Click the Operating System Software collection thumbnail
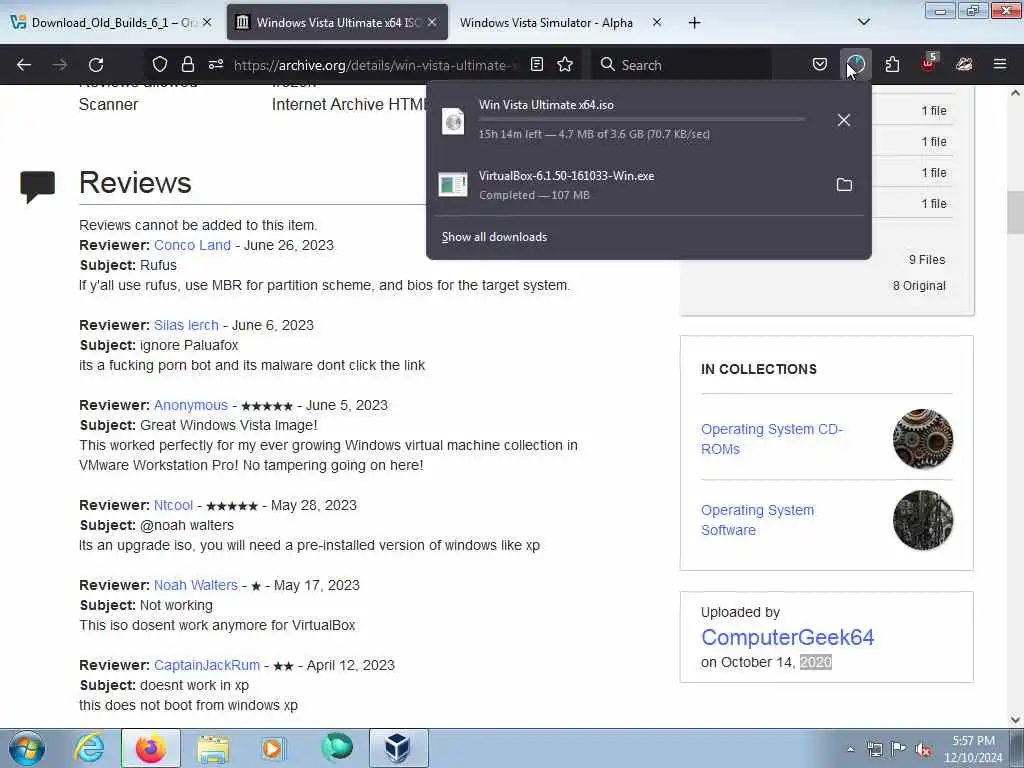 (923, 520)
